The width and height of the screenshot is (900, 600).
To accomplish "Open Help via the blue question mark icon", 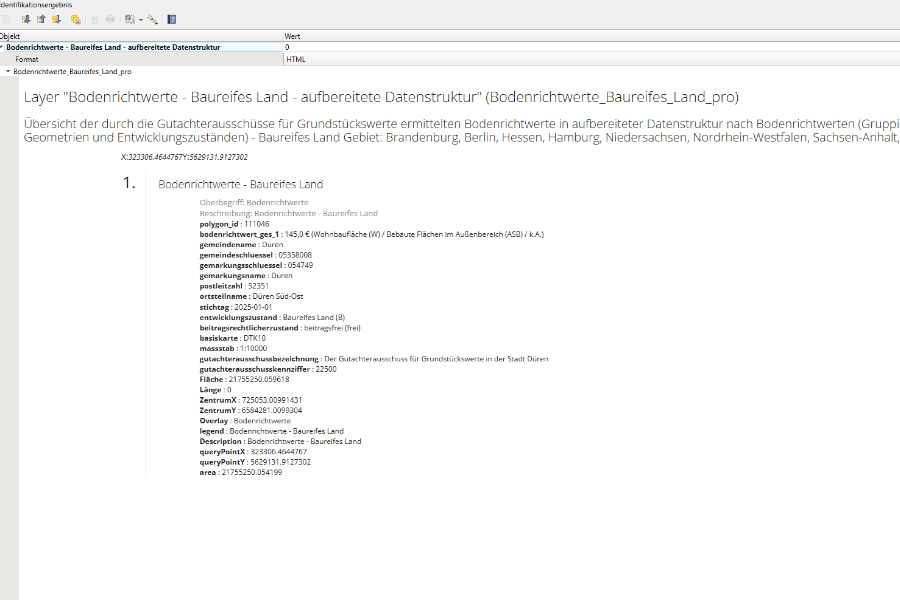I will coord(172,18).
